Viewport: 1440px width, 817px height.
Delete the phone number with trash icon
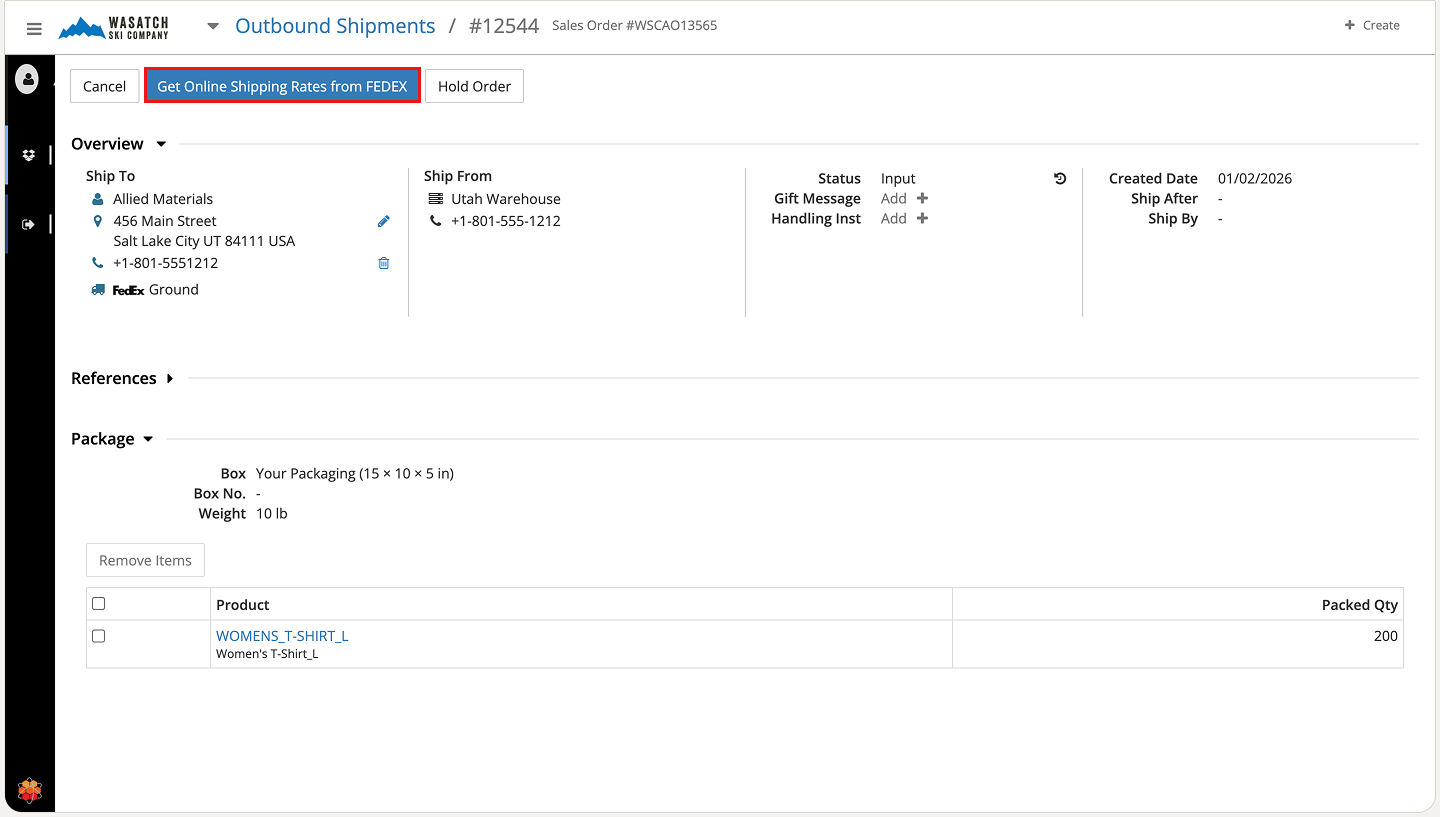point(383,264)
